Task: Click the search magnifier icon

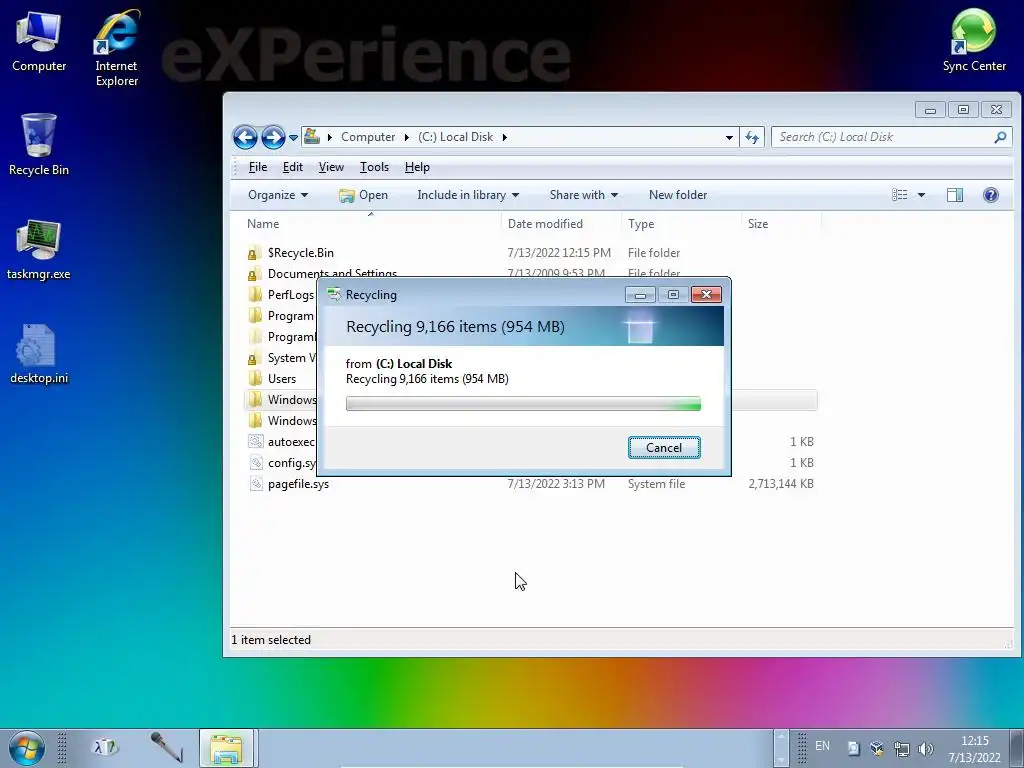Action: coord(1000,137)
